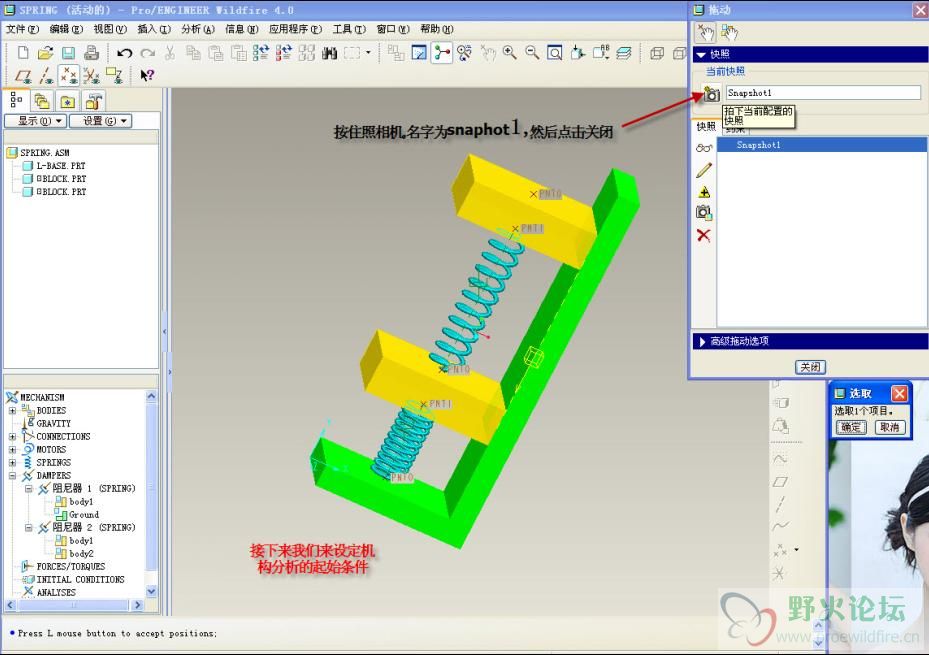Click the glasses icon to display snapshot

click(x=704, y=148)
